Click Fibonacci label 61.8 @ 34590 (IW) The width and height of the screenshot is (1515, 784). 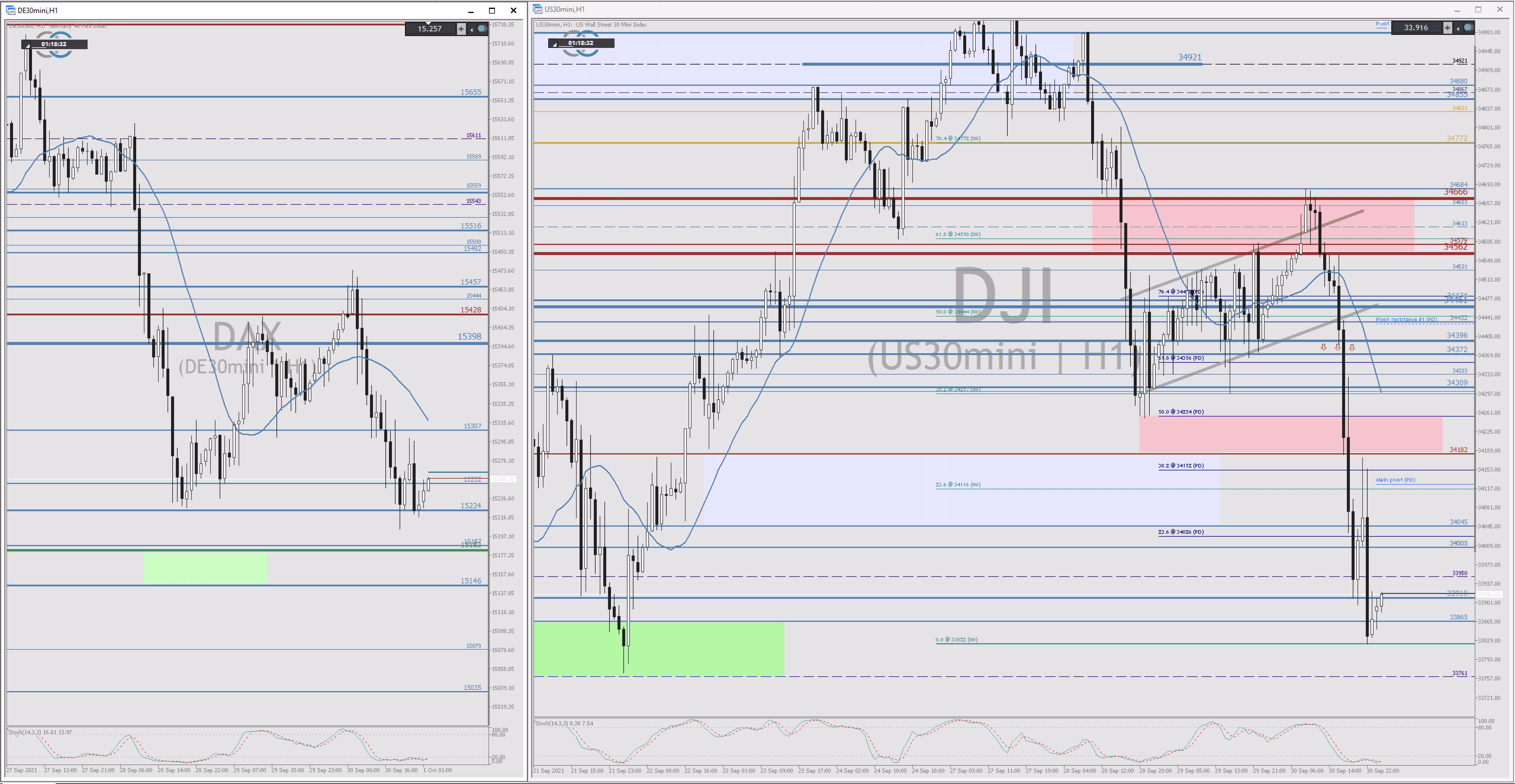(958, 235)
